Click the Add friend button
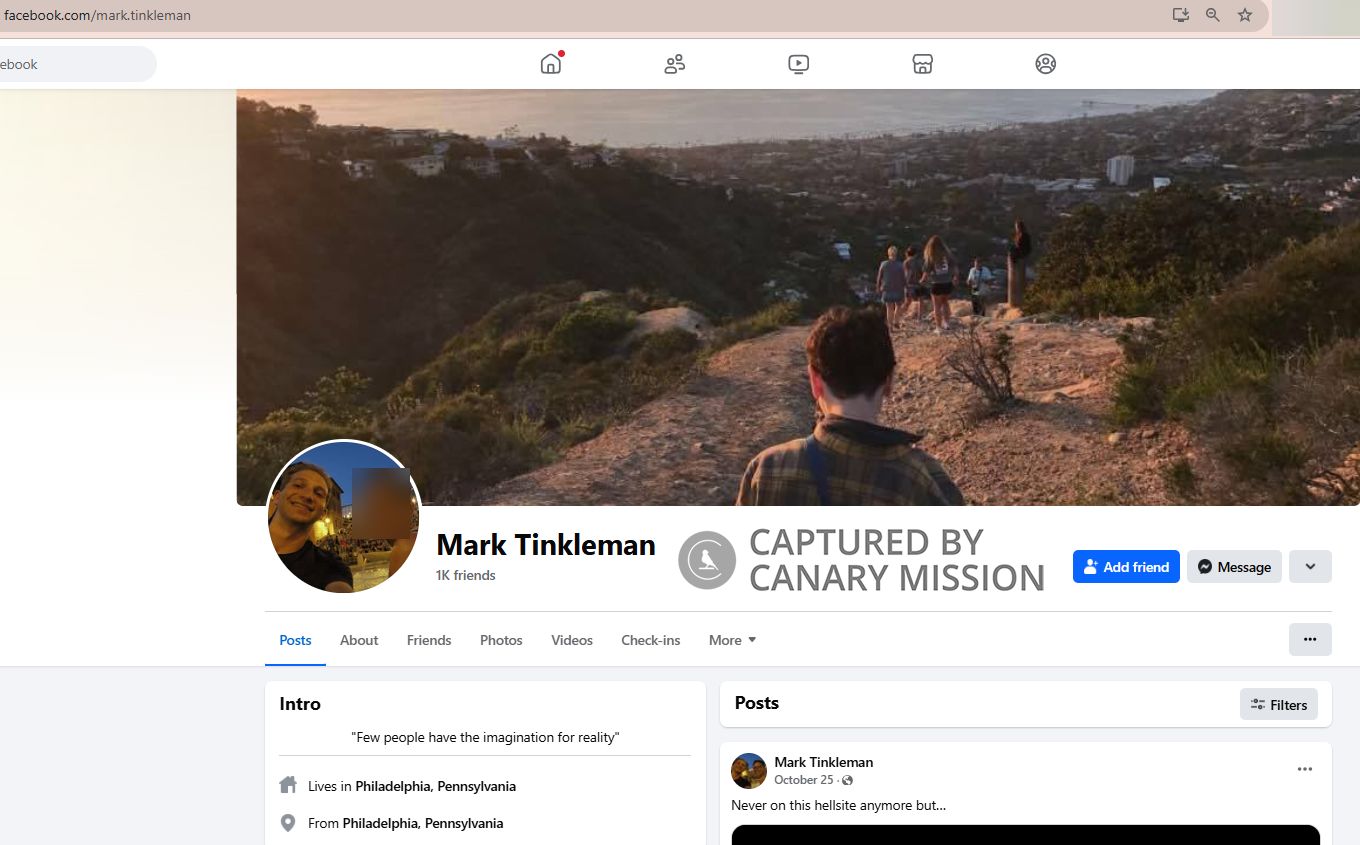Image resolution: width=1360 pixels, height=845 pixels. tap(1126, 566)
